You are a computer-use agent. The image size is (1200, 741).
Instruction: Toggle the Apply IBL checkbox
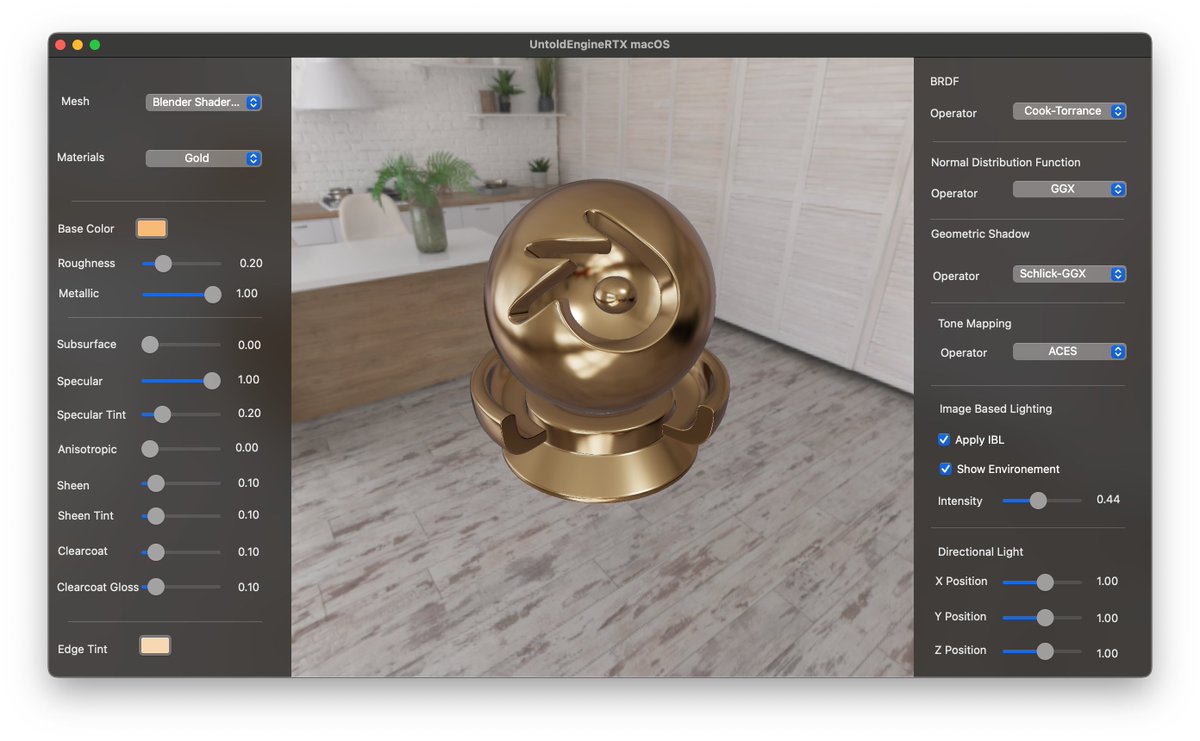click(944, 440)
